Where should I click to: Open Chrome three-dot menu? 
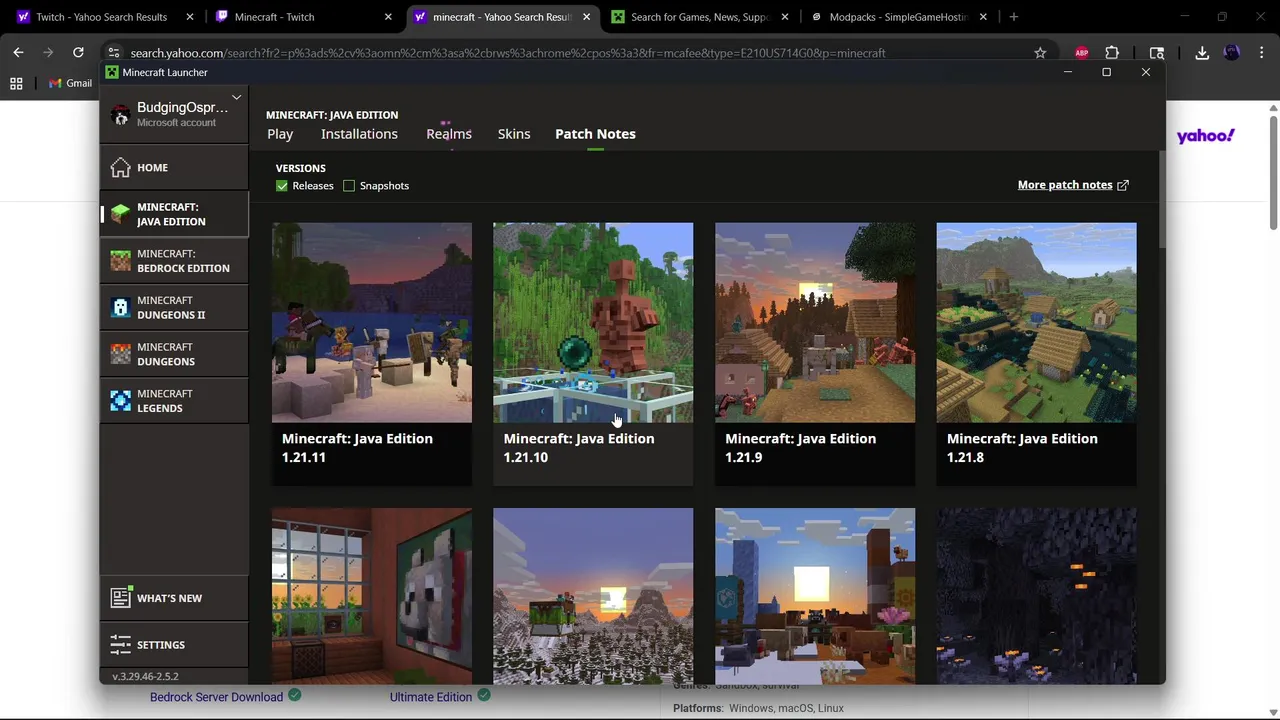(x=1261, y=53)
